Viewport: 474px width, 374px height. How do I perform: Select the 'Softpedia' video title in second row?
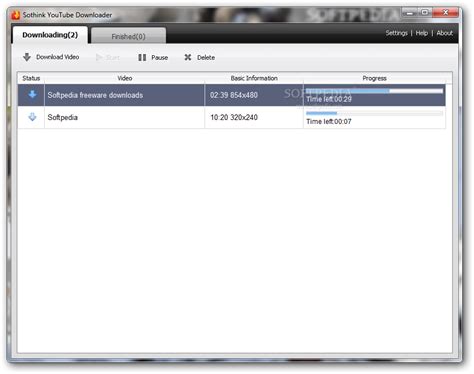pyautogui.click(x=63, y=117)
